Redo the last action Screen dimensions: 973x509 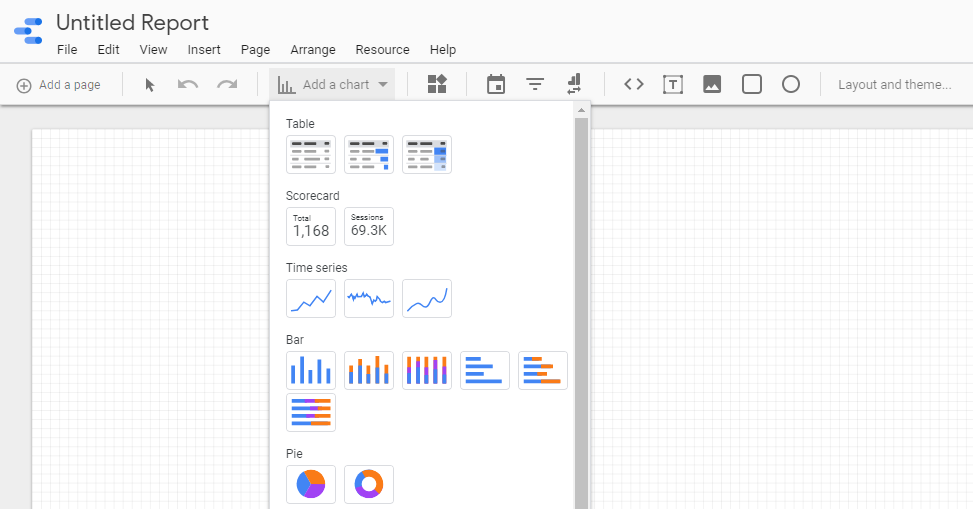pyautogui.click(x=227, y=84)
